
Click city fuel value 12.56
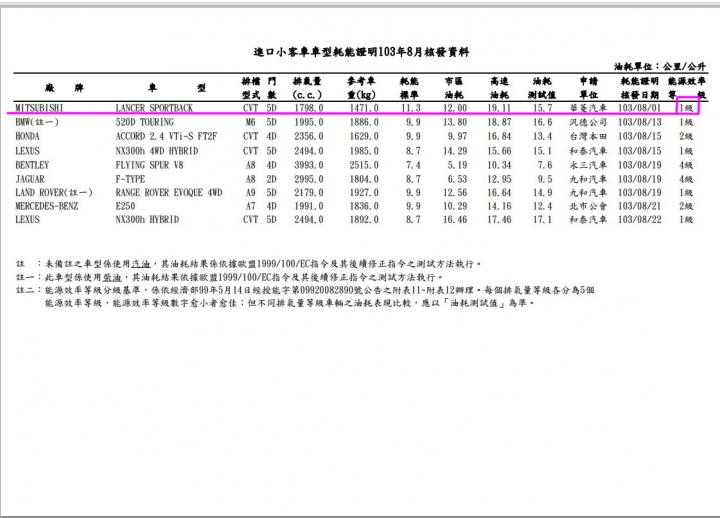tap(455, 193)
